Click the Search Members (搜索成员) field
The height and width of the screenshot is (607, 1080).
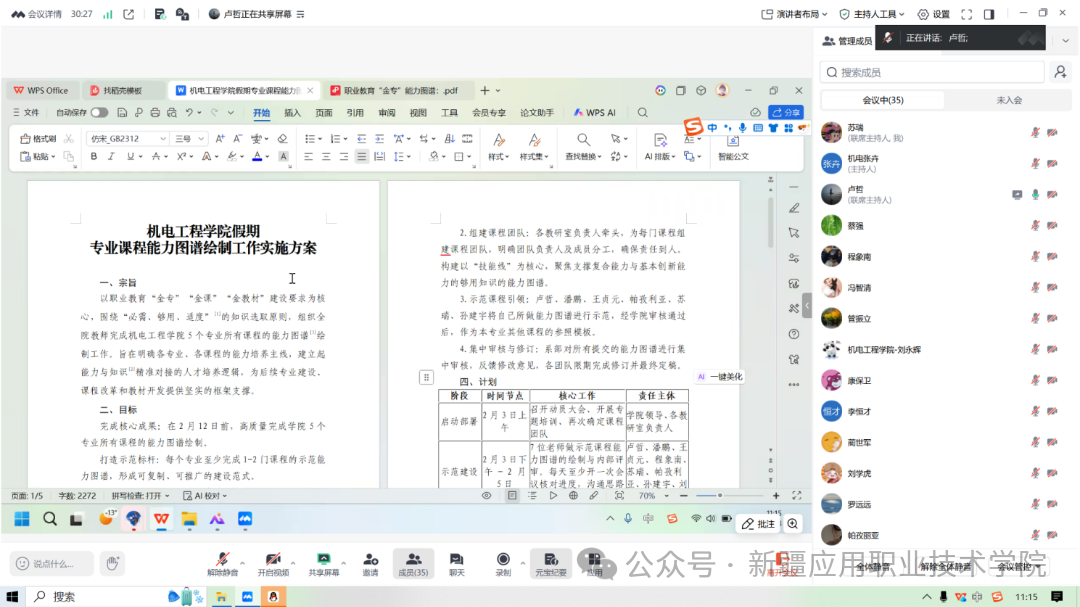click(932, 72)
